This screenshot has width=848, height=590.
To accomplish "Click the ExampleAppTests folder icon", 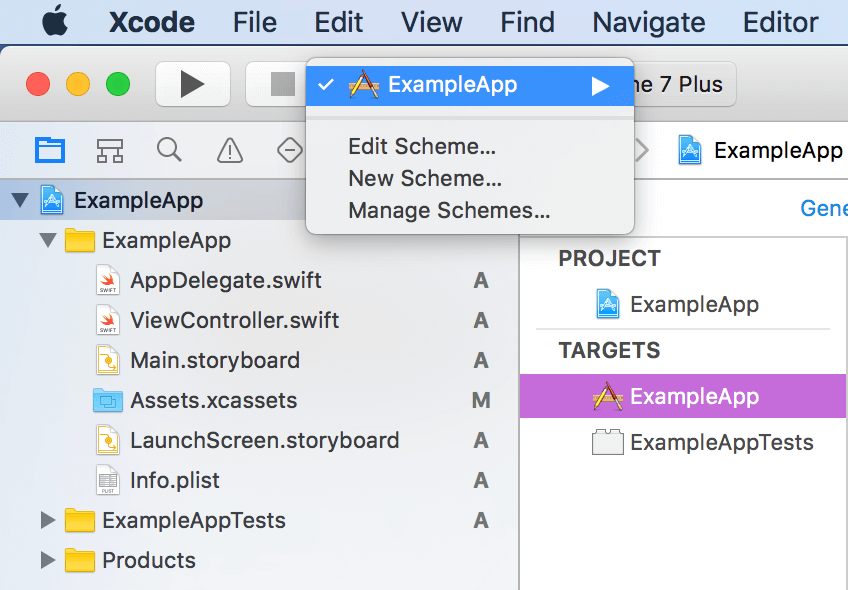I will tap(80, 520).
